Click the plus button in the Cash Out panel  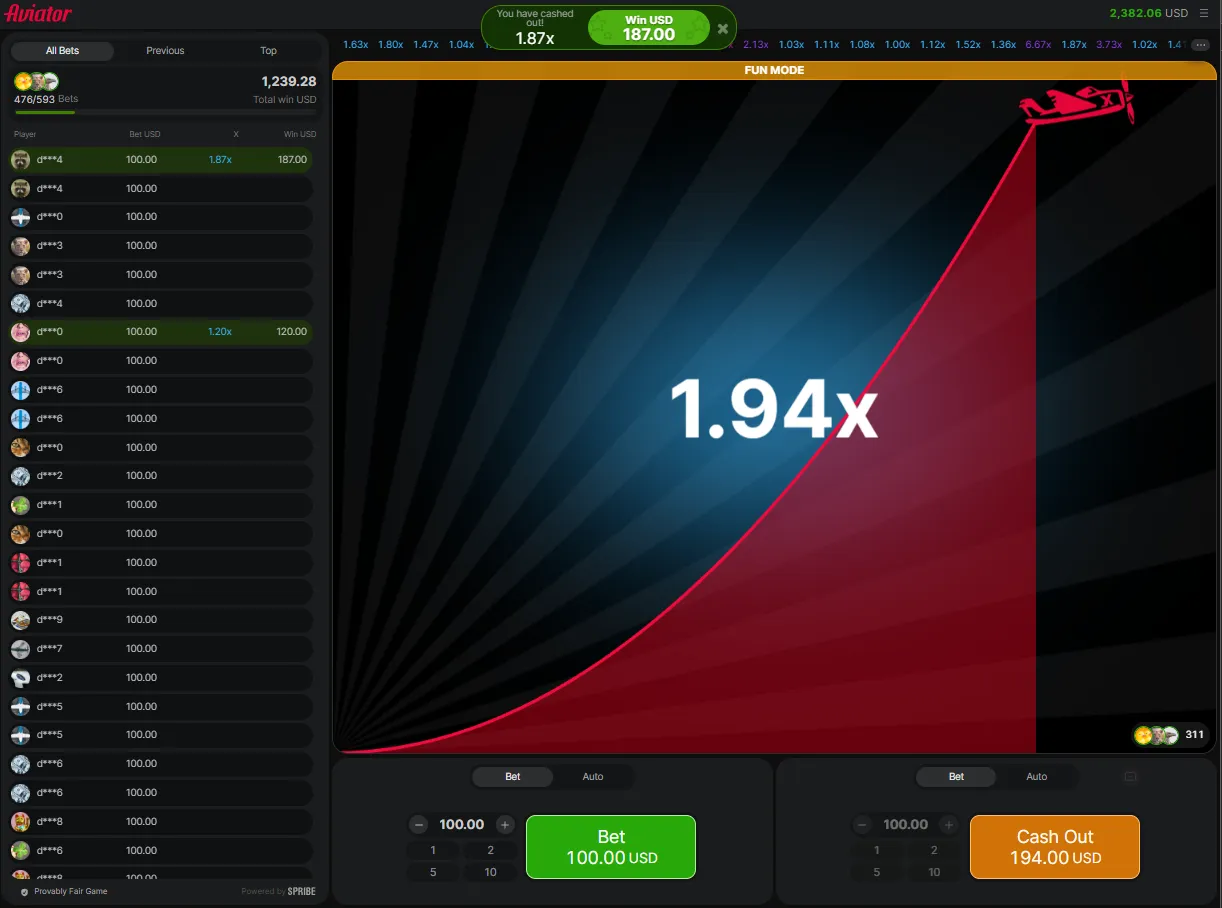coord(949,825)
